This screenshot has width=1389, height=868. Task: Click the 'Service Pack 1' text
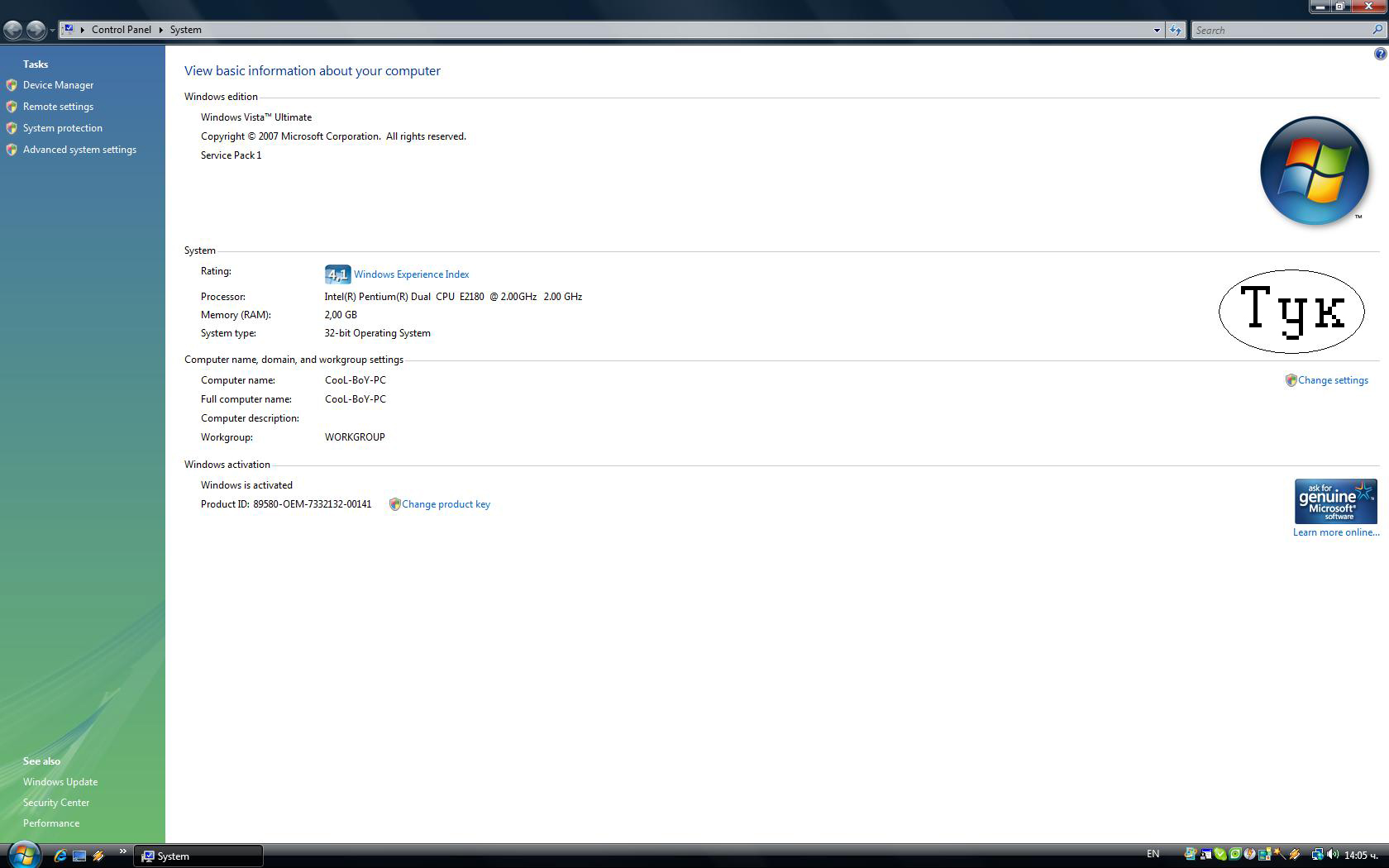click(231, 155)
